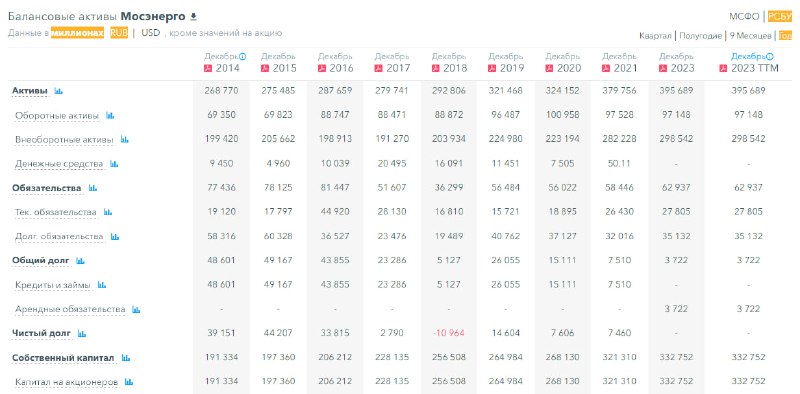Switch period to Квартал
800x394 pixels.
[655, 36]
